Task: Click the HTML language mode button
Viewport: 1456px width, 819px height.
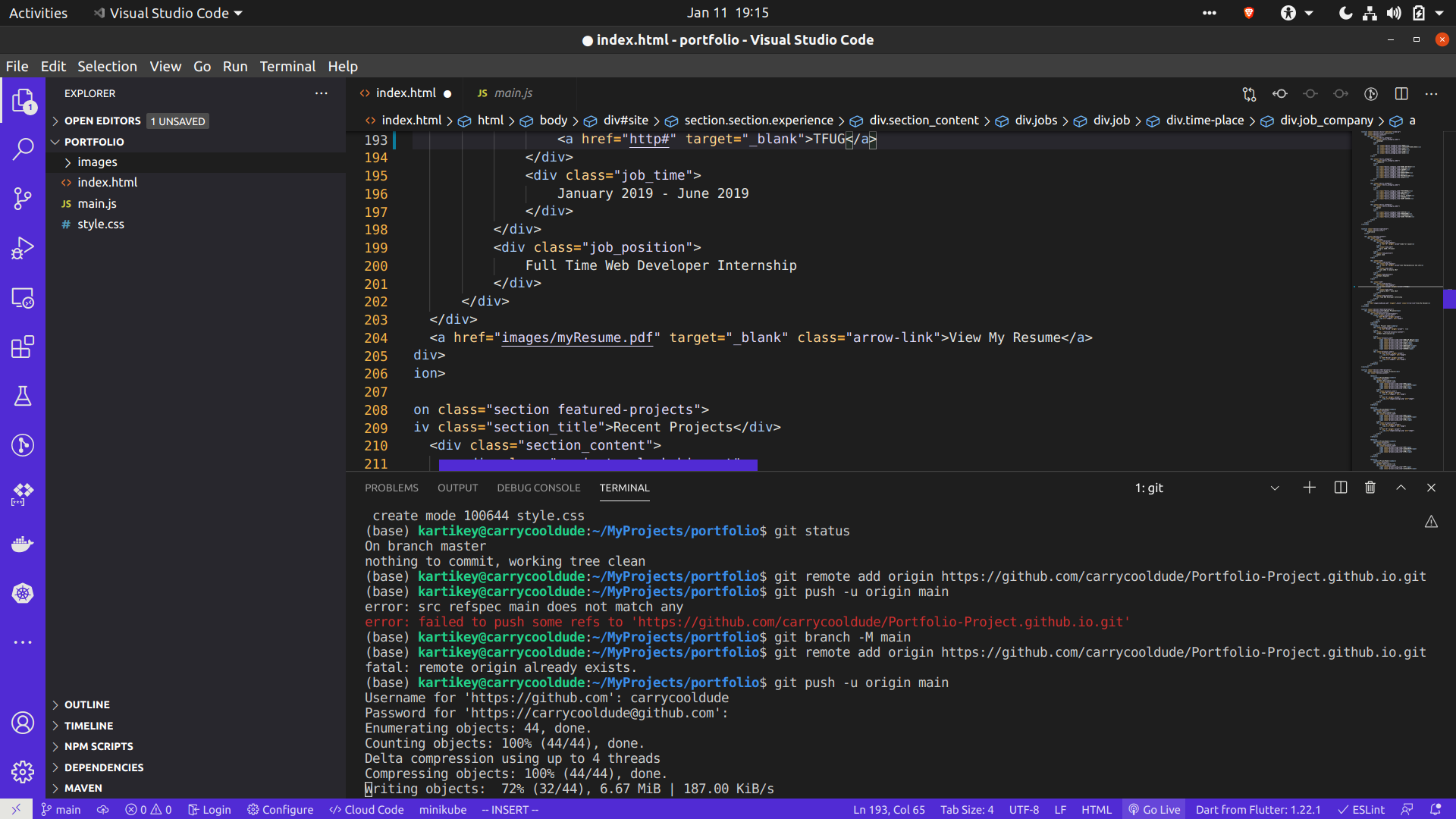Action: (1096, 810)
